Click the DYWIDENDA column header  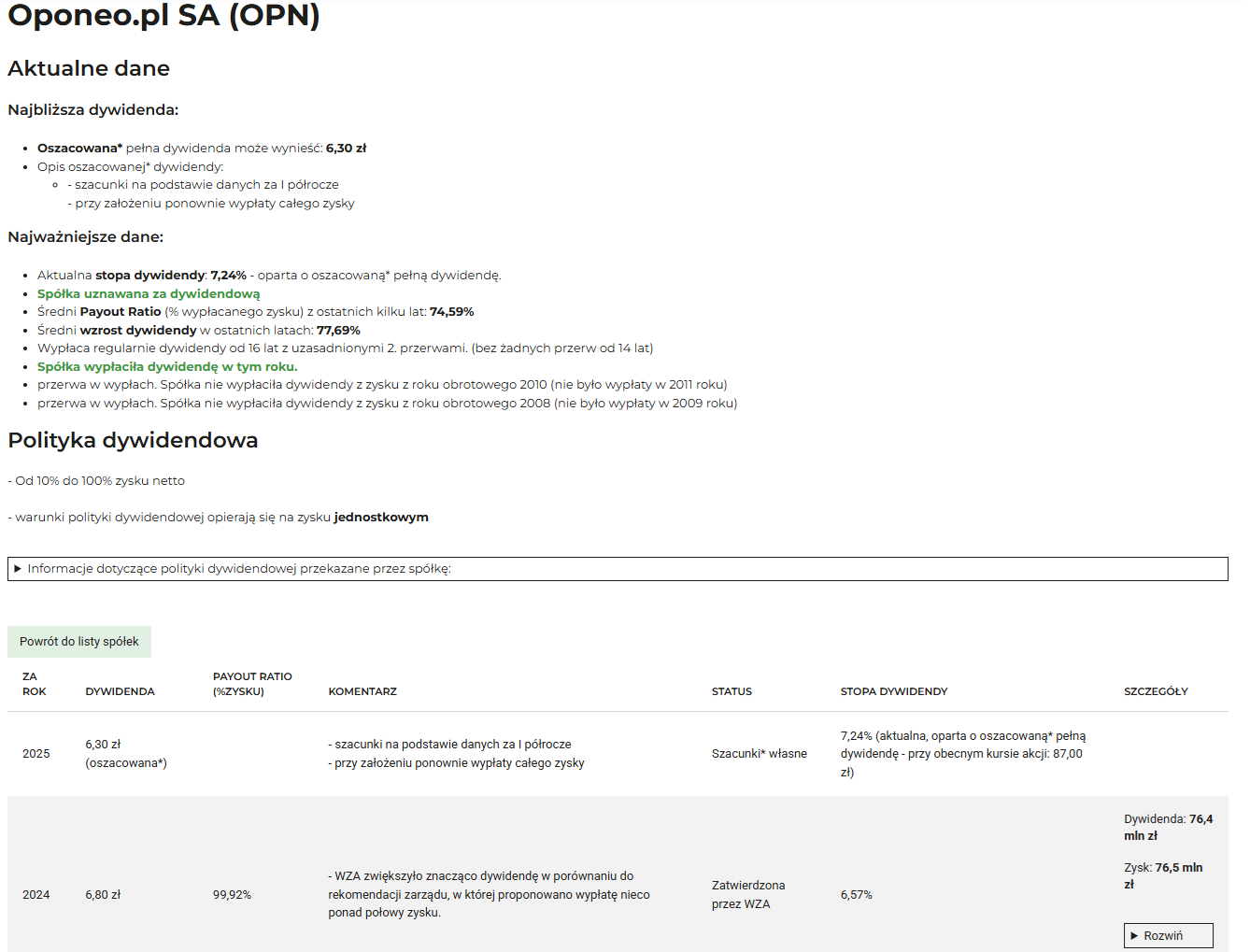click(x=120, y=691)
